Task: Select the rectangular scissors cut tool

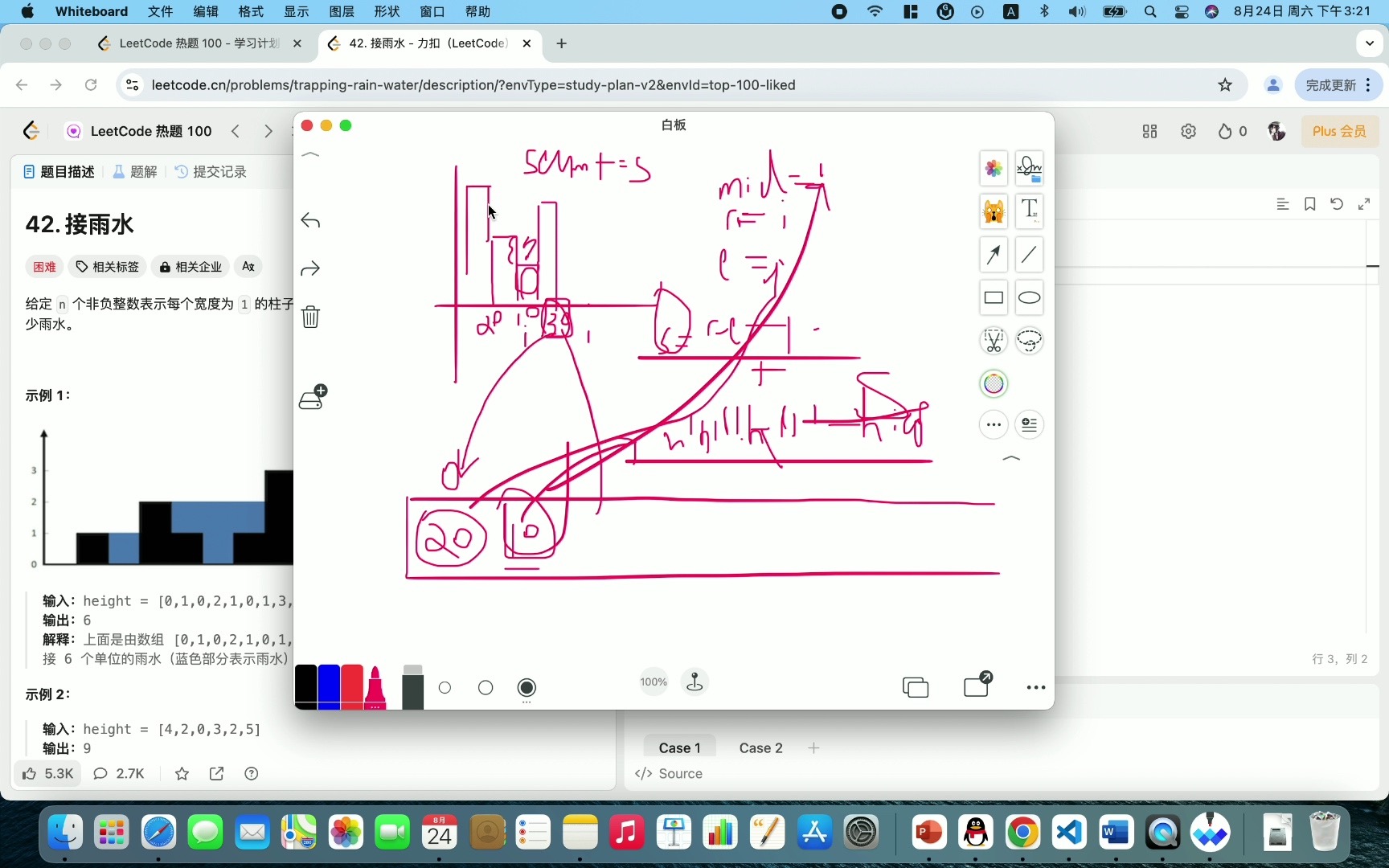Action: (994, 341)
